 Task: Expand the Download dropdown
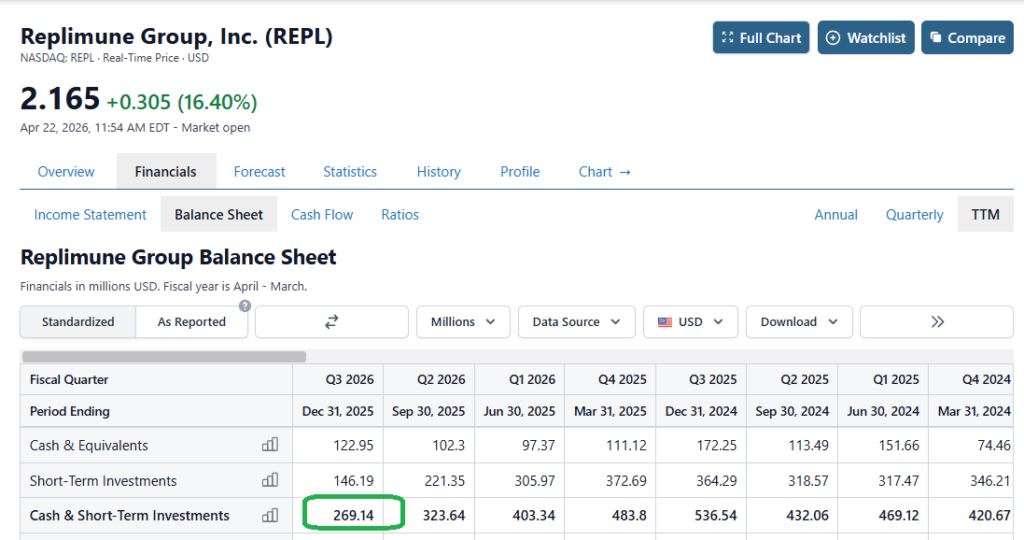coord(798,322)
